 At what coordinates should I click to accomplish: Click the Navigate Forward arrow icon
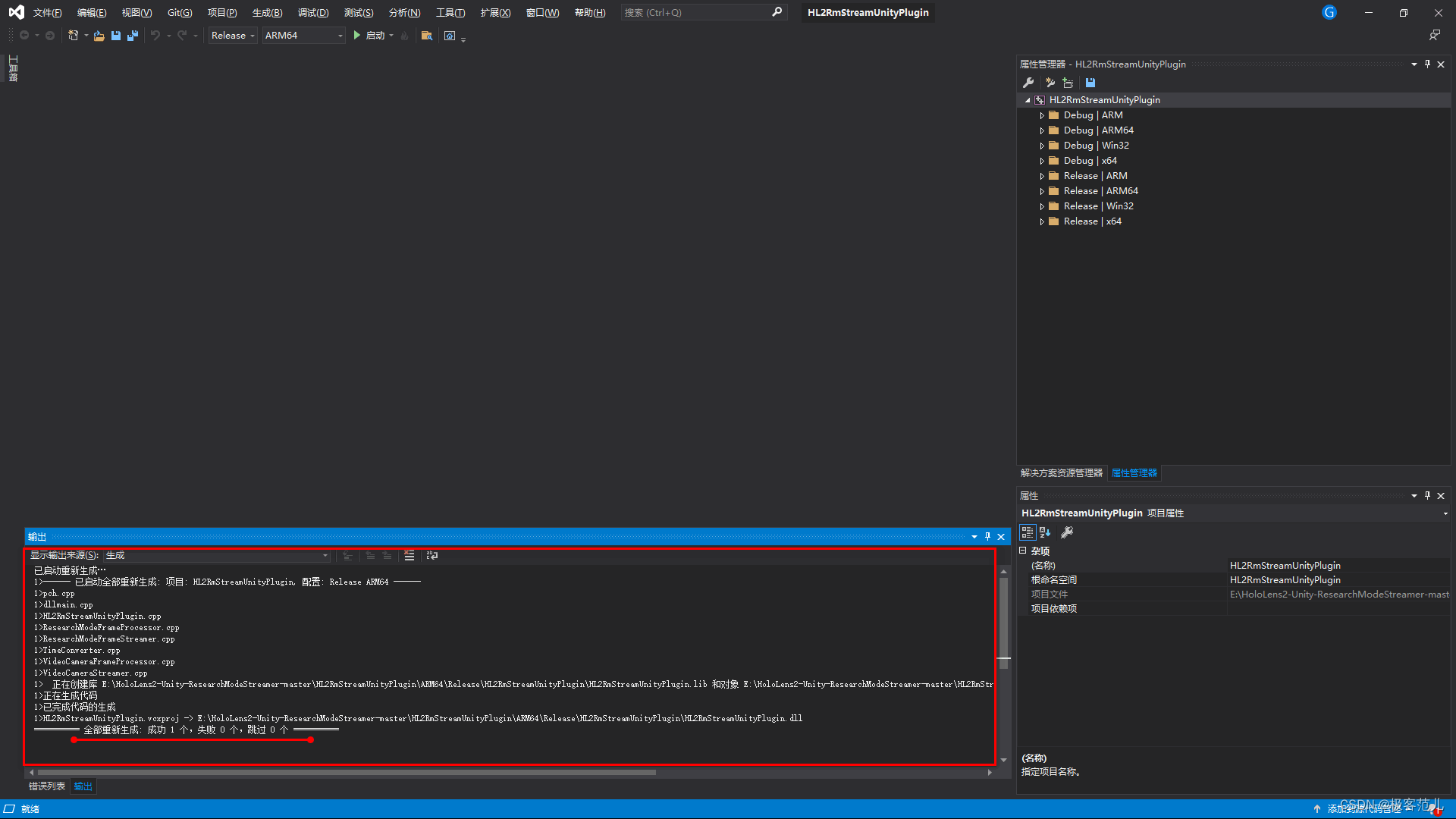point(50,36)
